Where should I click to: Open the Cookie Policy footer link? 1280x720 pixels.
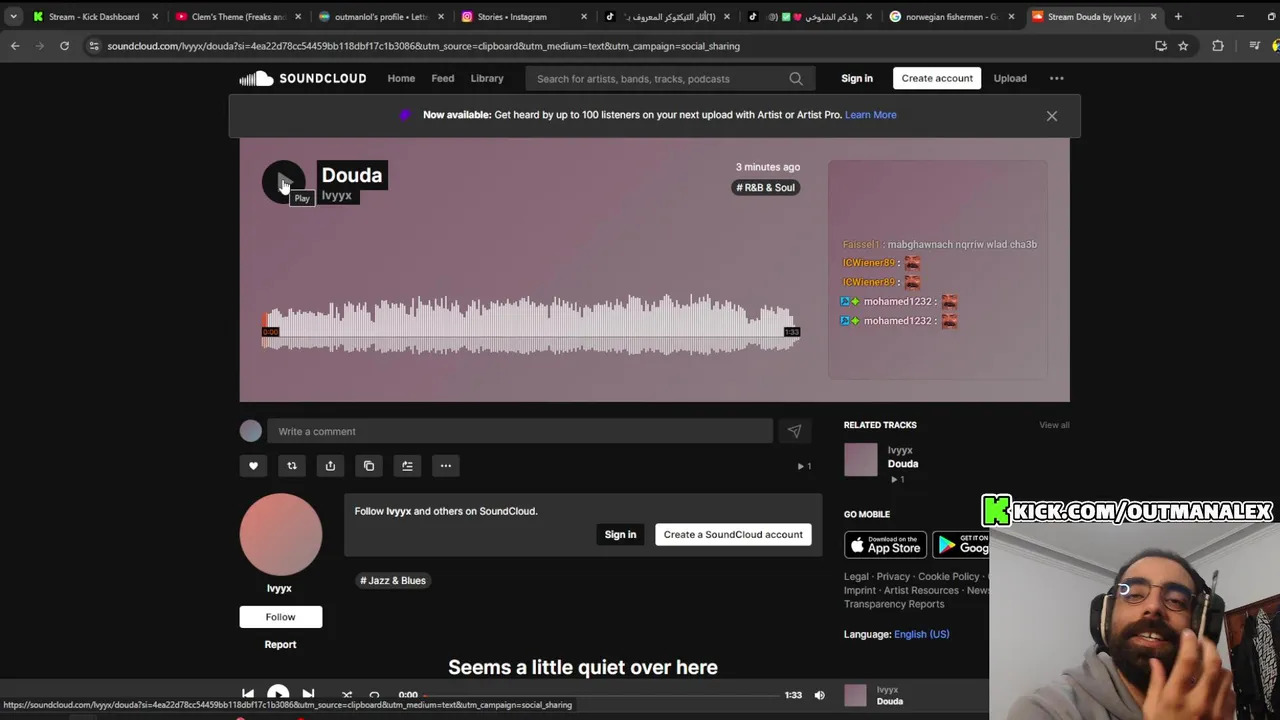(948, 576)
